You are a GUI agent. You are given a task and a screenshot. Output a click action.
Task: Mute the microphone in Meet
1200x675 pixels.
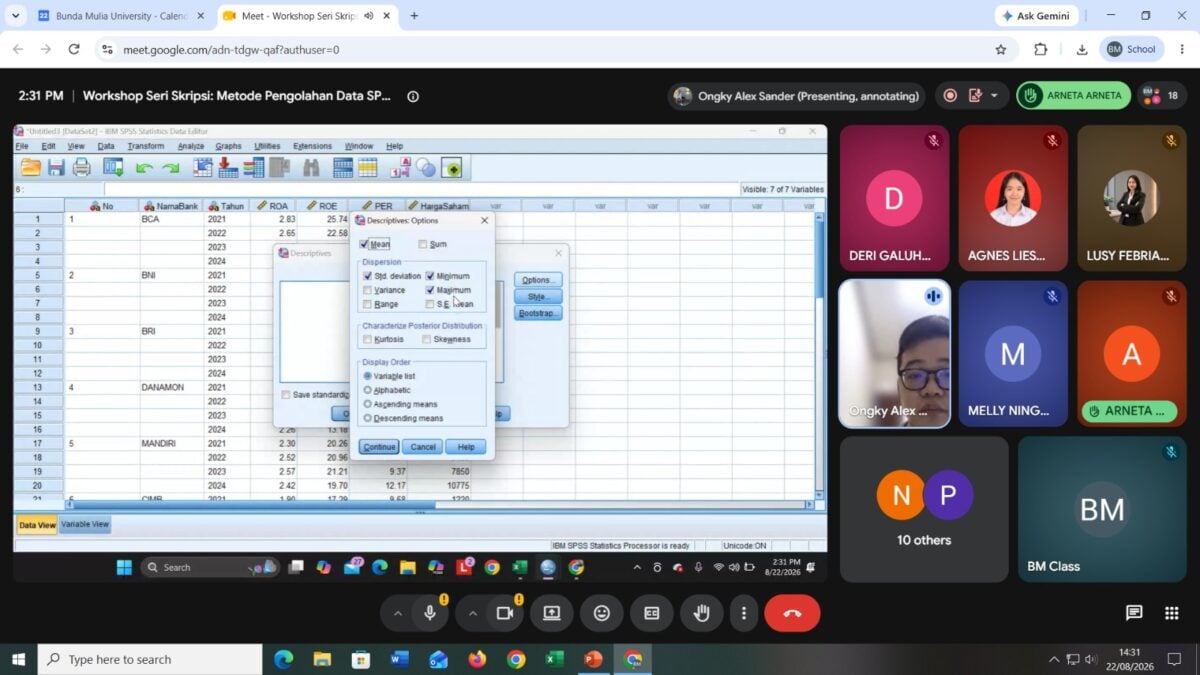pos(430,613)
